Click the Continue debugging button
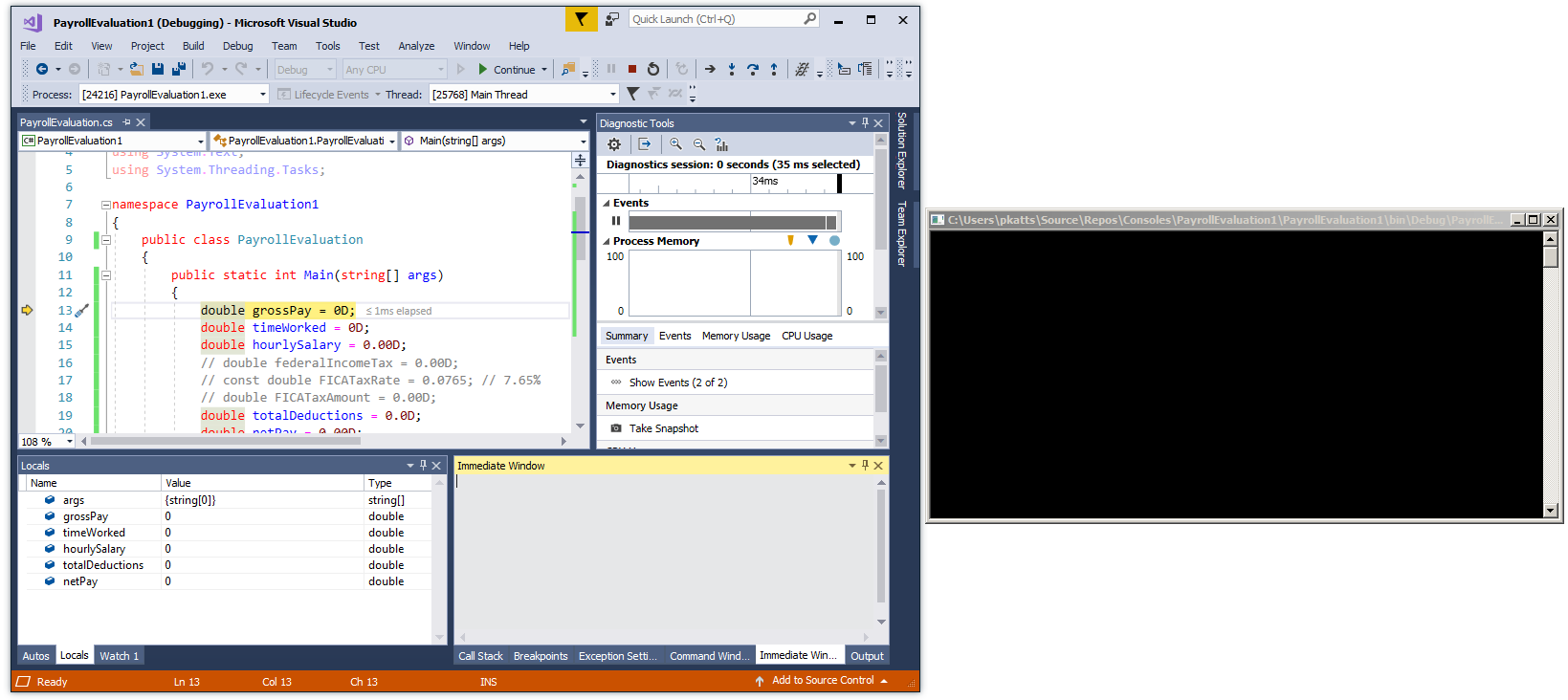Viewport: 1568px width, 700px height. (506, 69)
